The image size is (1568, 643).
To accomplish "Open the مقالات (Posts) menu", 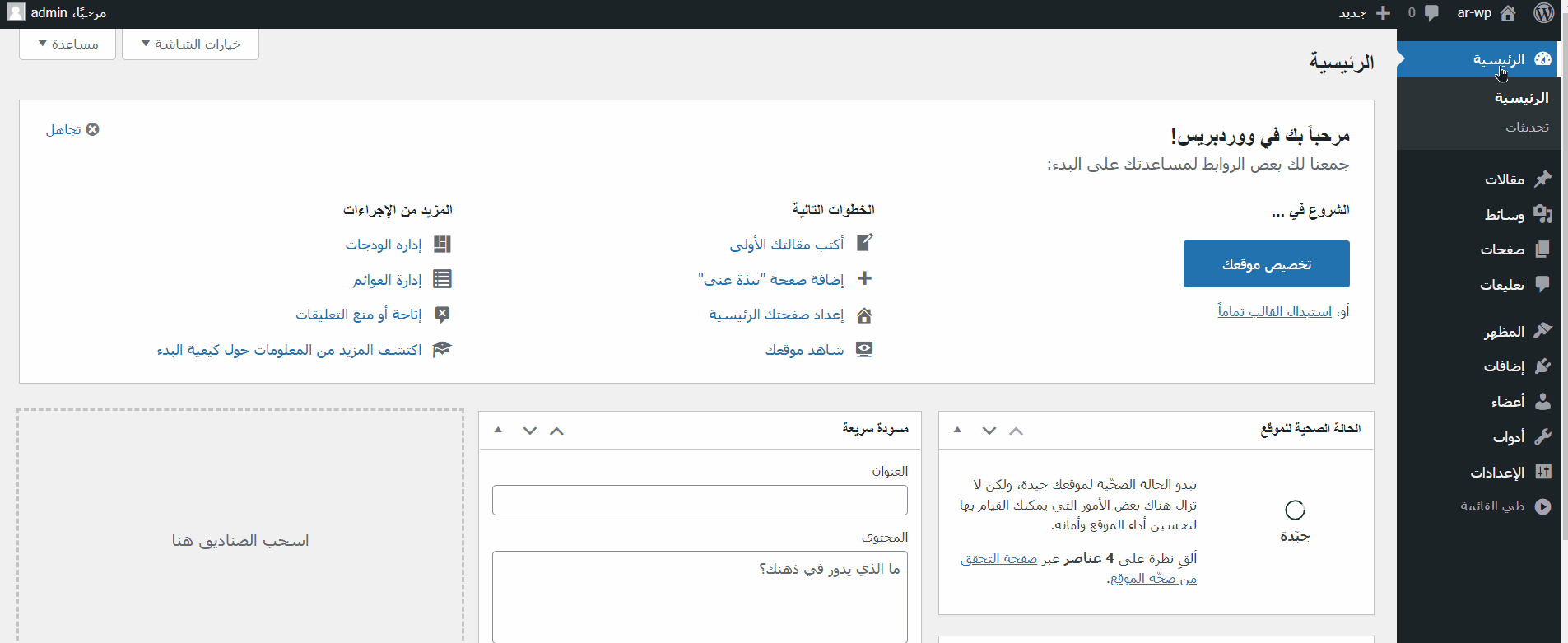I will (x=1505, y=179).
